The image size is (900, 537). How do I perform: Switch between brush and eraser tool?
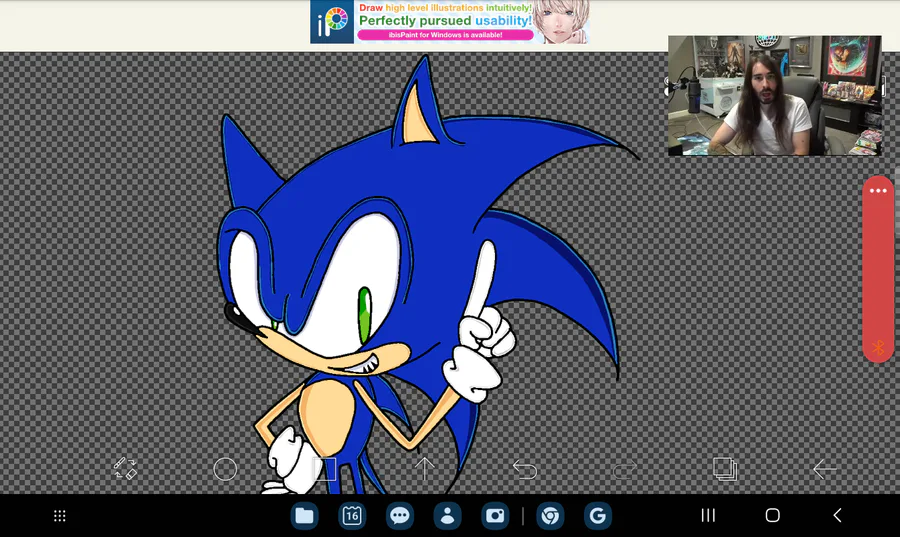coord(125,469)
